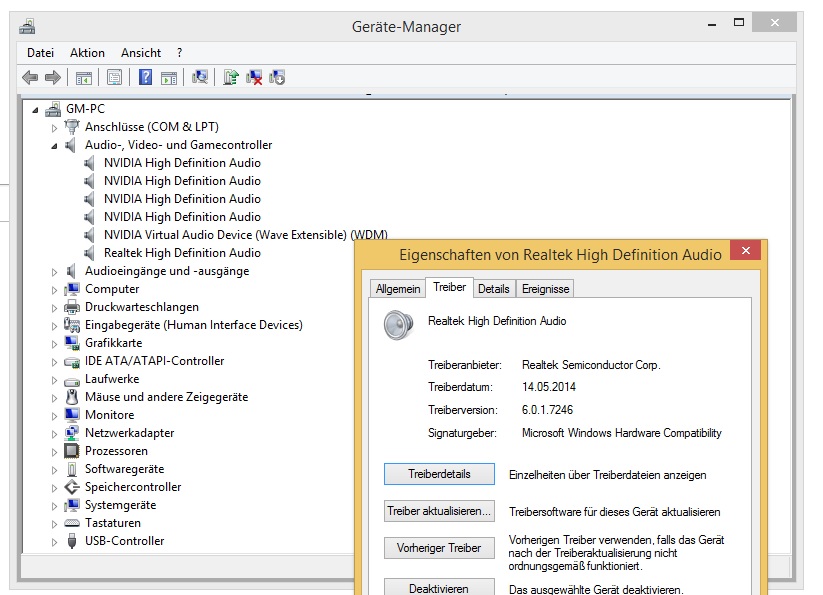Select the first NVIDIA High Definition Audio entry

coord(182,163)
